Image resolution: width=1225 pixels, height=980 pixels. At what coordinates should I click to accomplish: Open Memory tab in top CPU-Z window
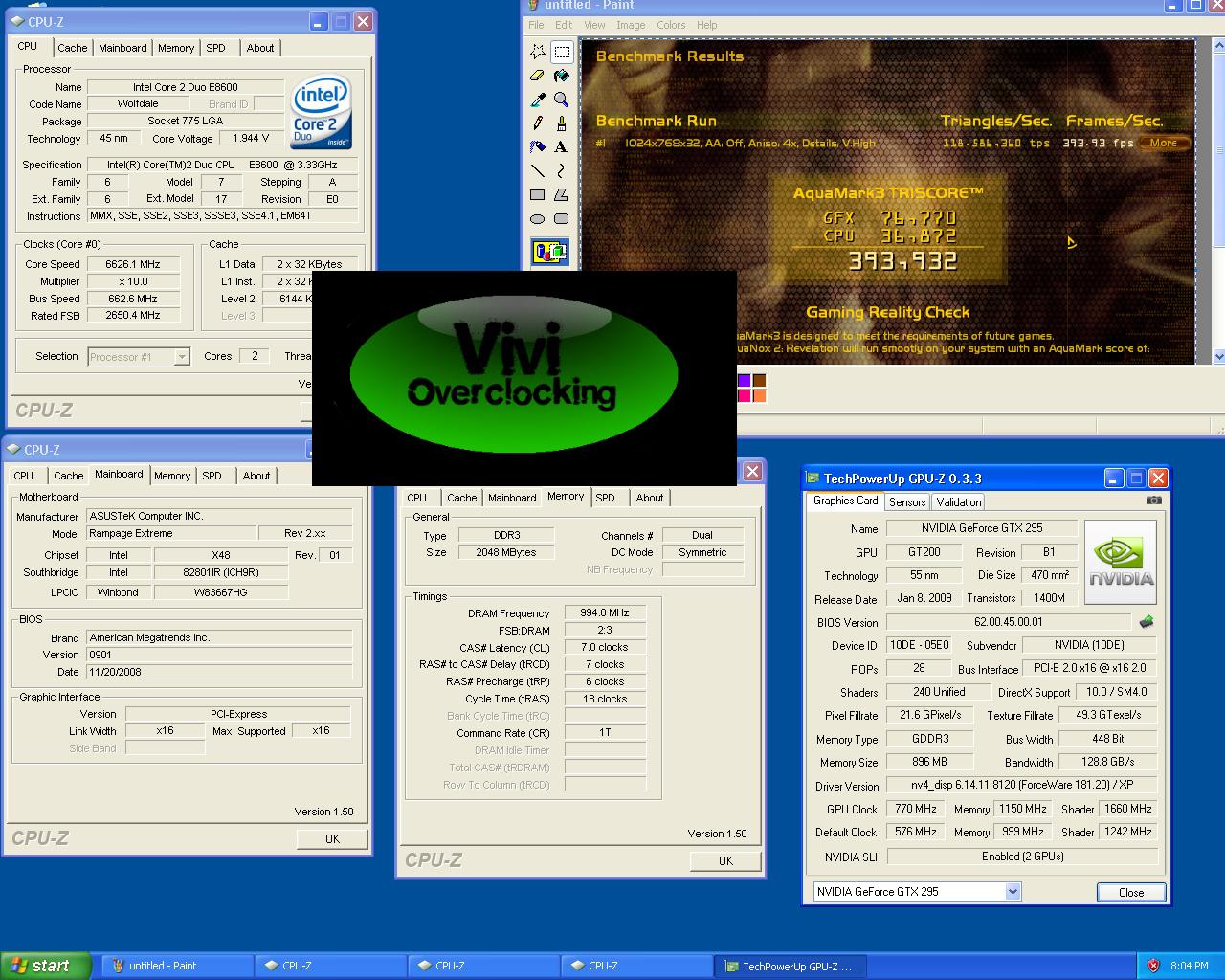(176, 48)
